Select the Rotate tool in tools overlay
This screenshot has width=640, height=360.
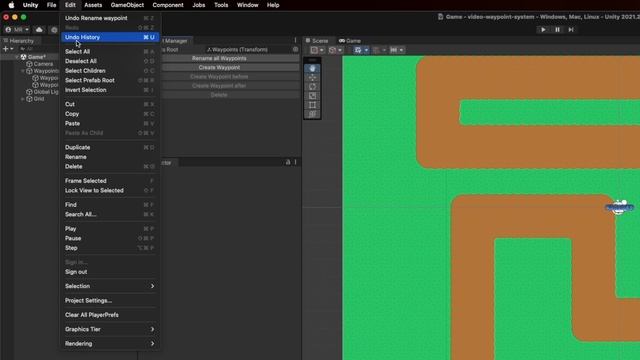pos(312,87)
